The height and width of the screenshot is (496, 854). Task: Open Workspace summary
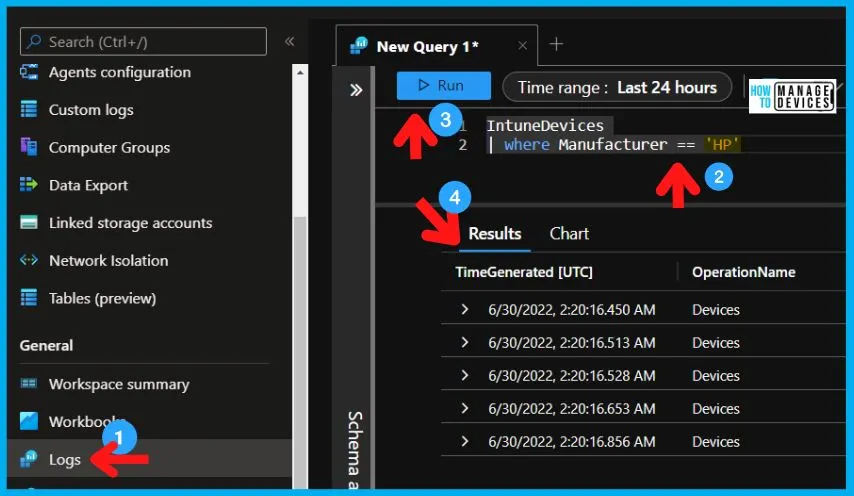(x=119, y=384)
